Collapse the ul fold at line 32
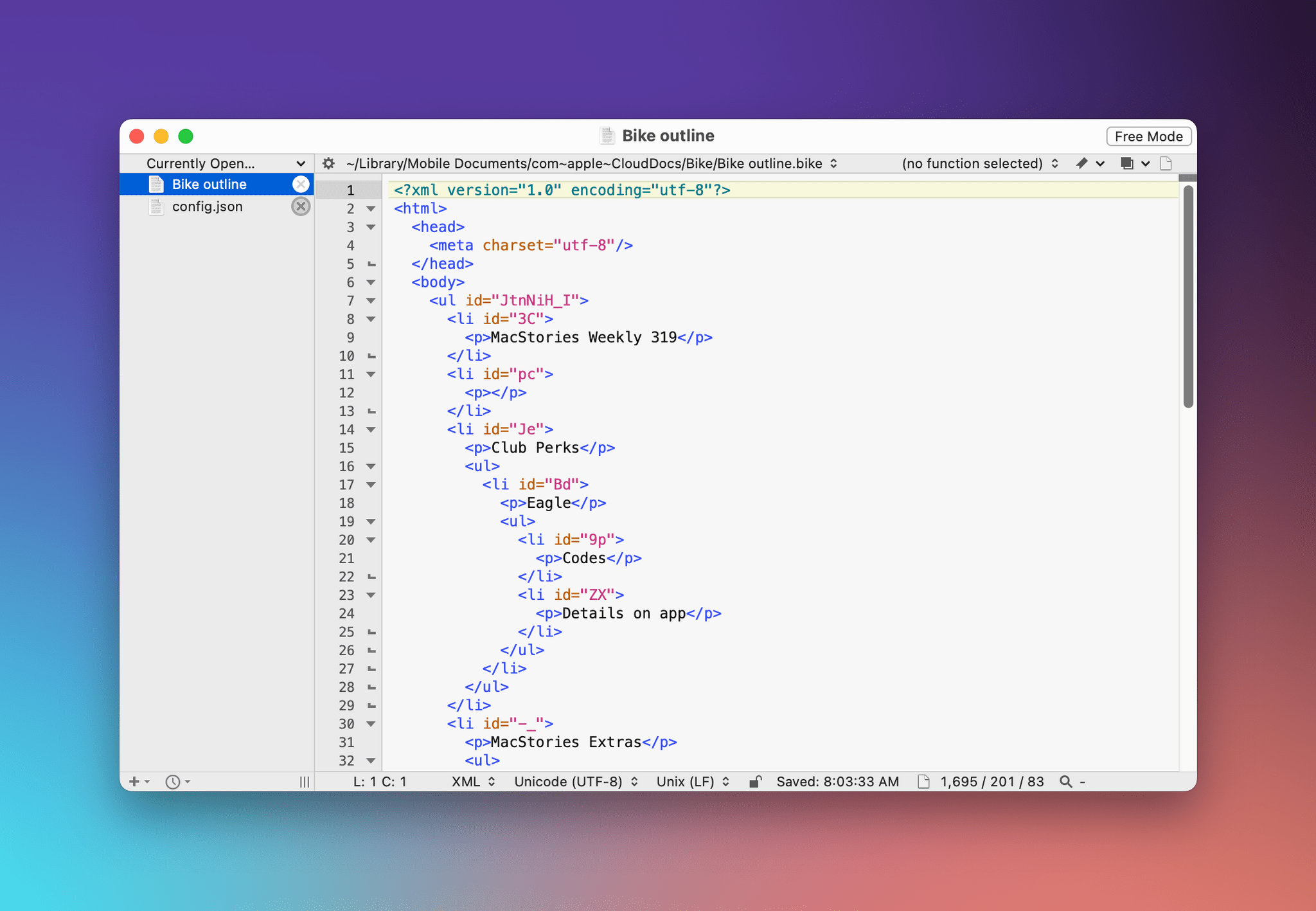 click(371, 761)
